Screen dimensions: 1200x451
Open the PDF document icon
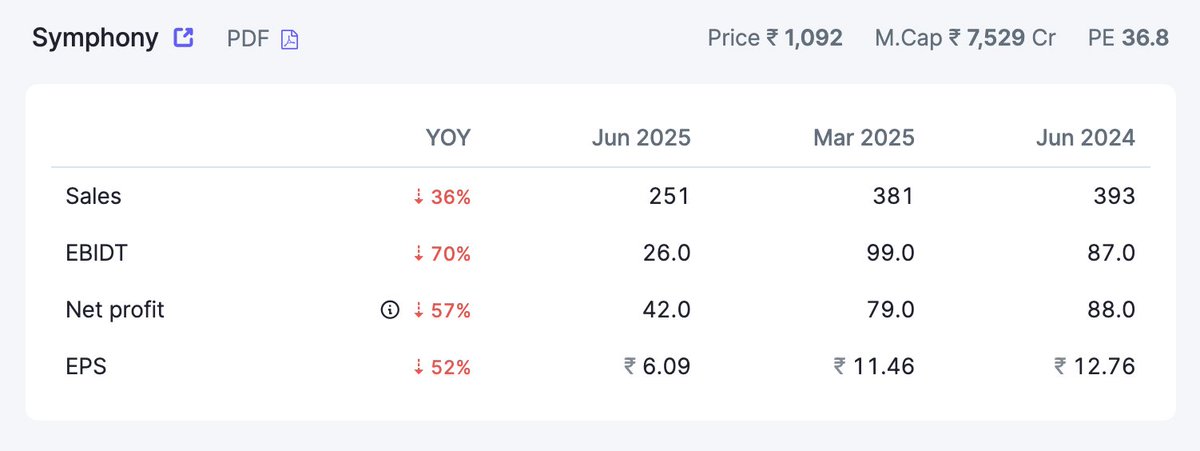pyautogui.click(x=290, y=40)
